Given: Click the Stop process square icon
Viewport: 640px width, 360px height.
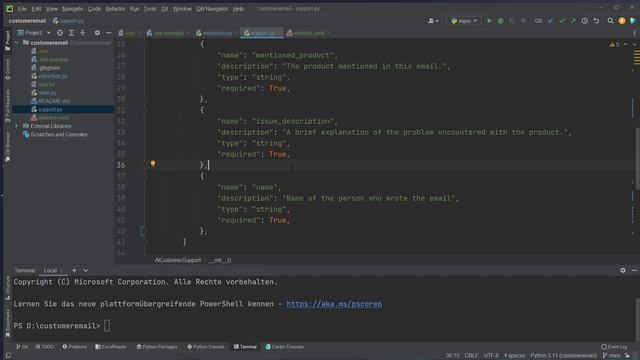Looking at the screenshot, I should (523, 21).
